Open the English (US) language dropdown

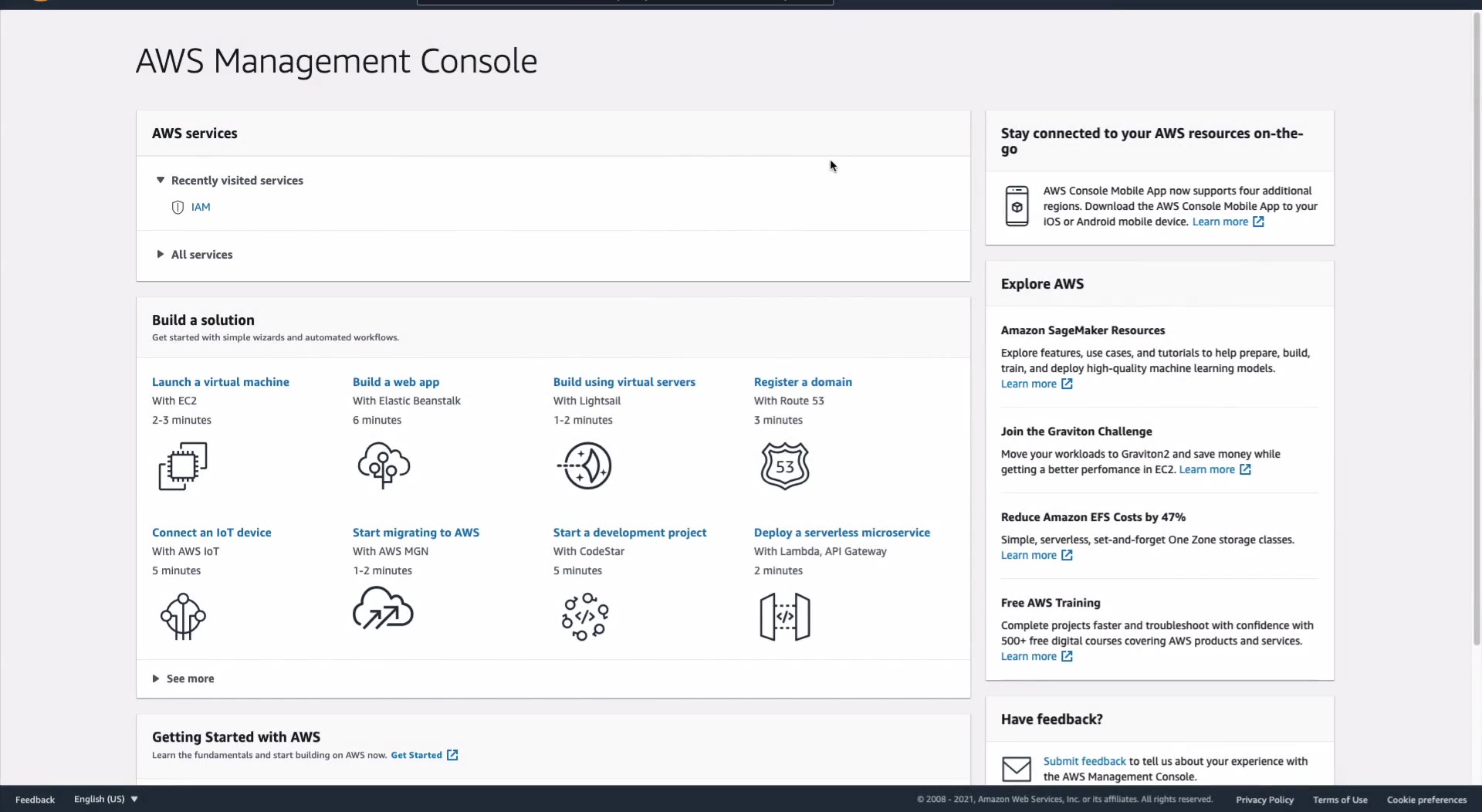[106, 800]
